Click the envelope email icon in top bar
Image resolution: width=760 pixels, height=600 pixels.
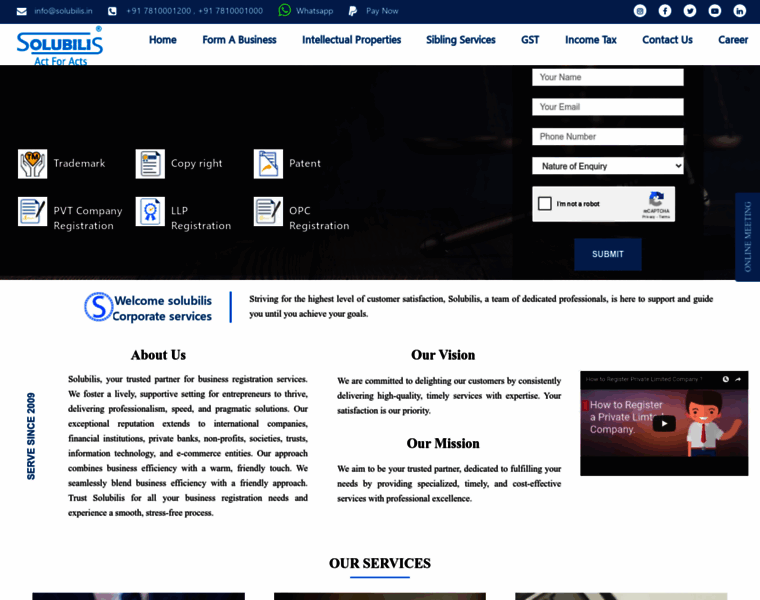(x=21, y=11)
